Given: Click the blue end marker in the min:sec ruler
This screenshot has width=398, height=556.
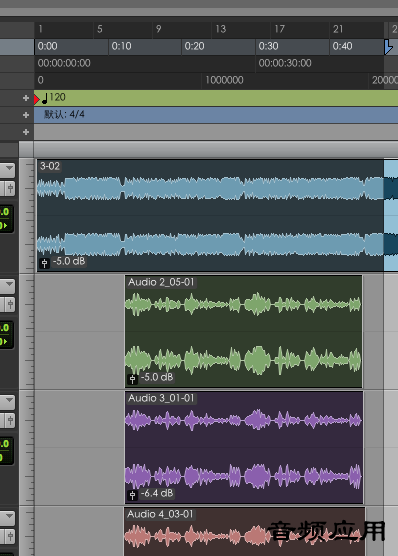Looking at the screenshot, I should pyautogui.click(x=388, y=47).
